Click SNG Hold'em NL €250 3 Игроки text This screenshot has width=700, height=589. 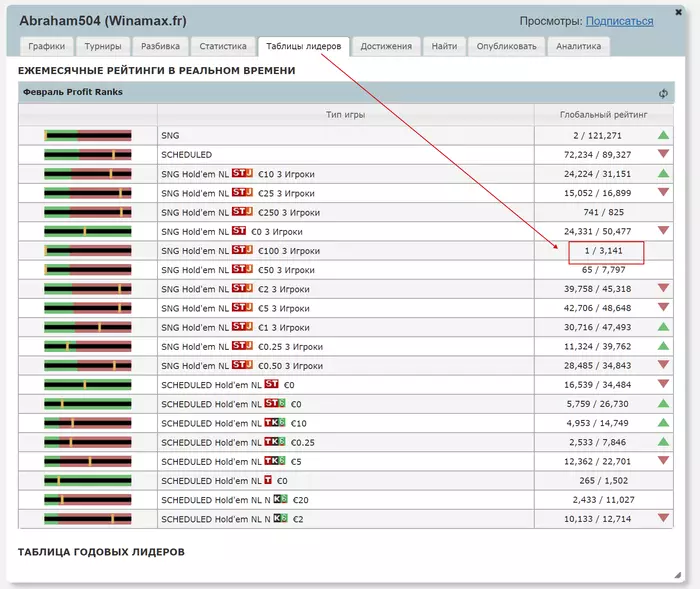[x=240, y=212]
